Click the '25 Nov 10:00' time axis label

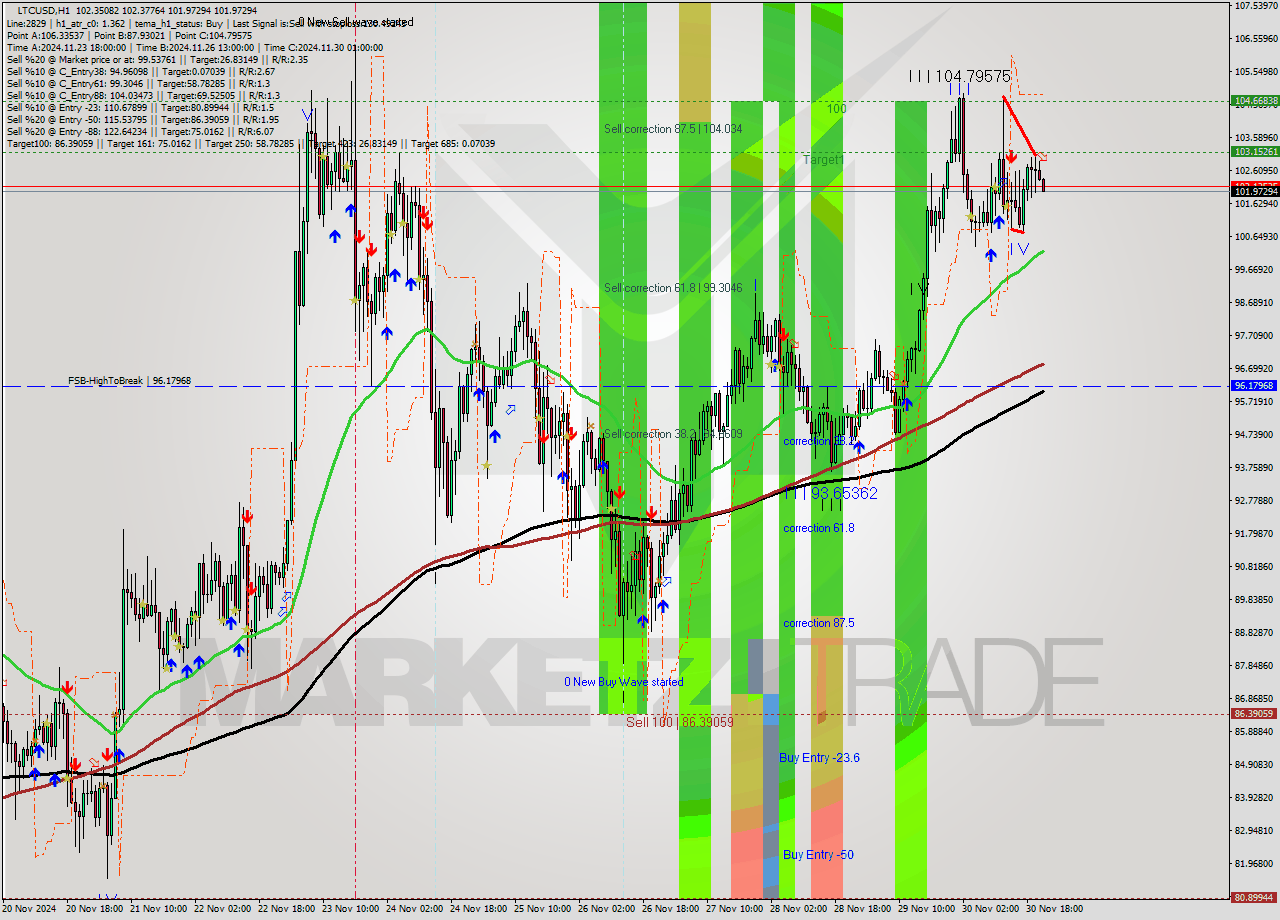tap(544, 909)
